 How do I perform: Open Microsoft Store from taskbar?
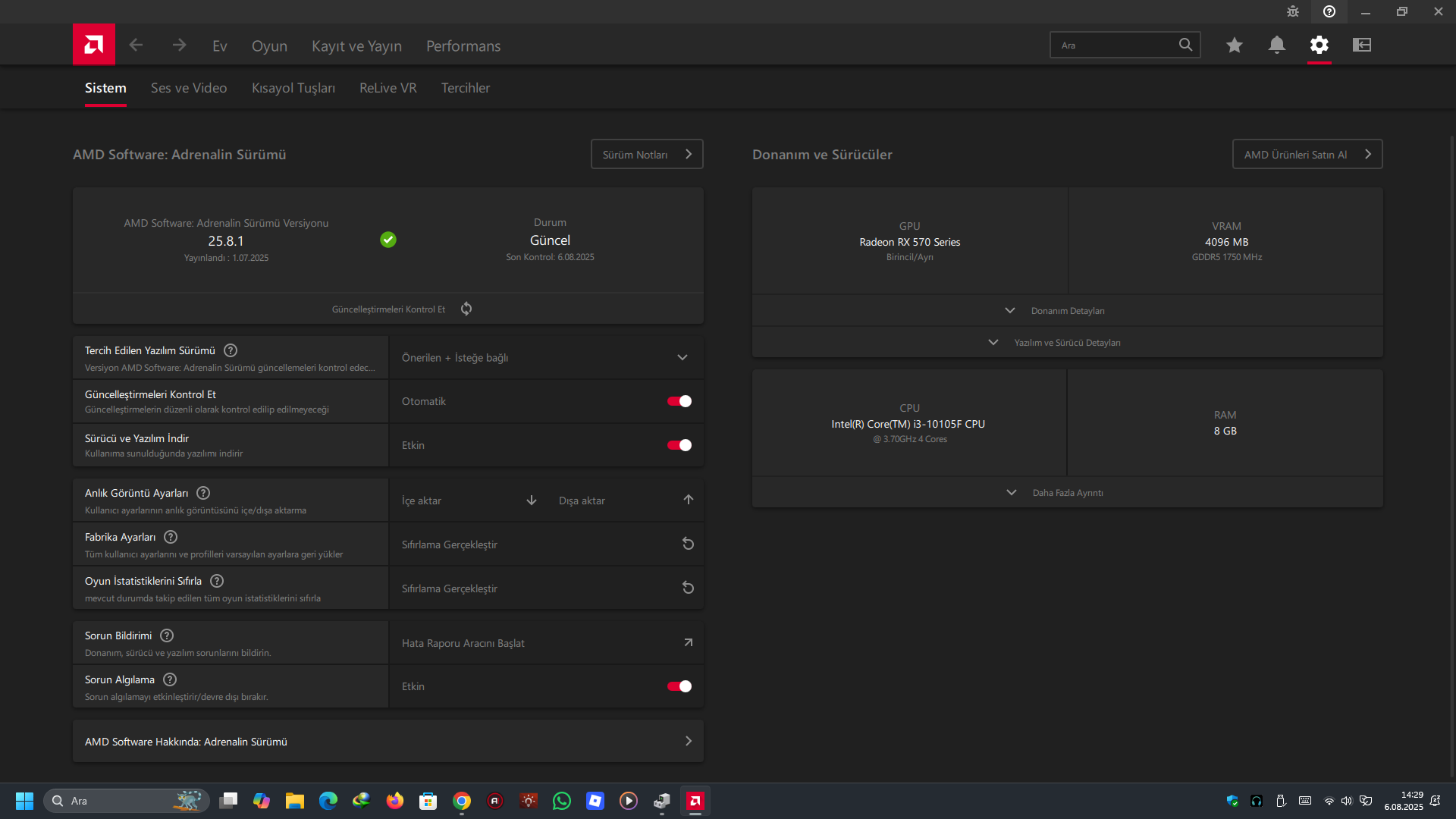coord(428,801)
